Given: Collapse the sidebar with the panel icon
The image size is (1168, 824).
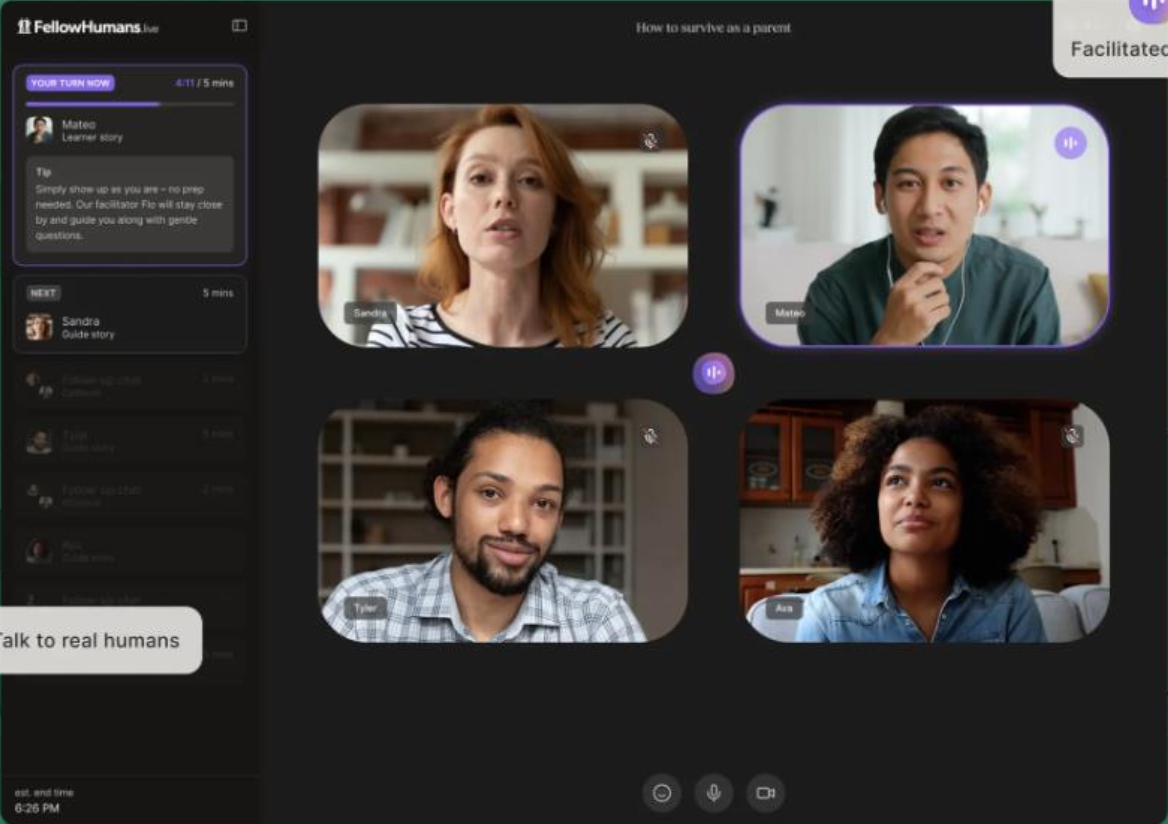Looking at the screenshot, I should (239, 26).
